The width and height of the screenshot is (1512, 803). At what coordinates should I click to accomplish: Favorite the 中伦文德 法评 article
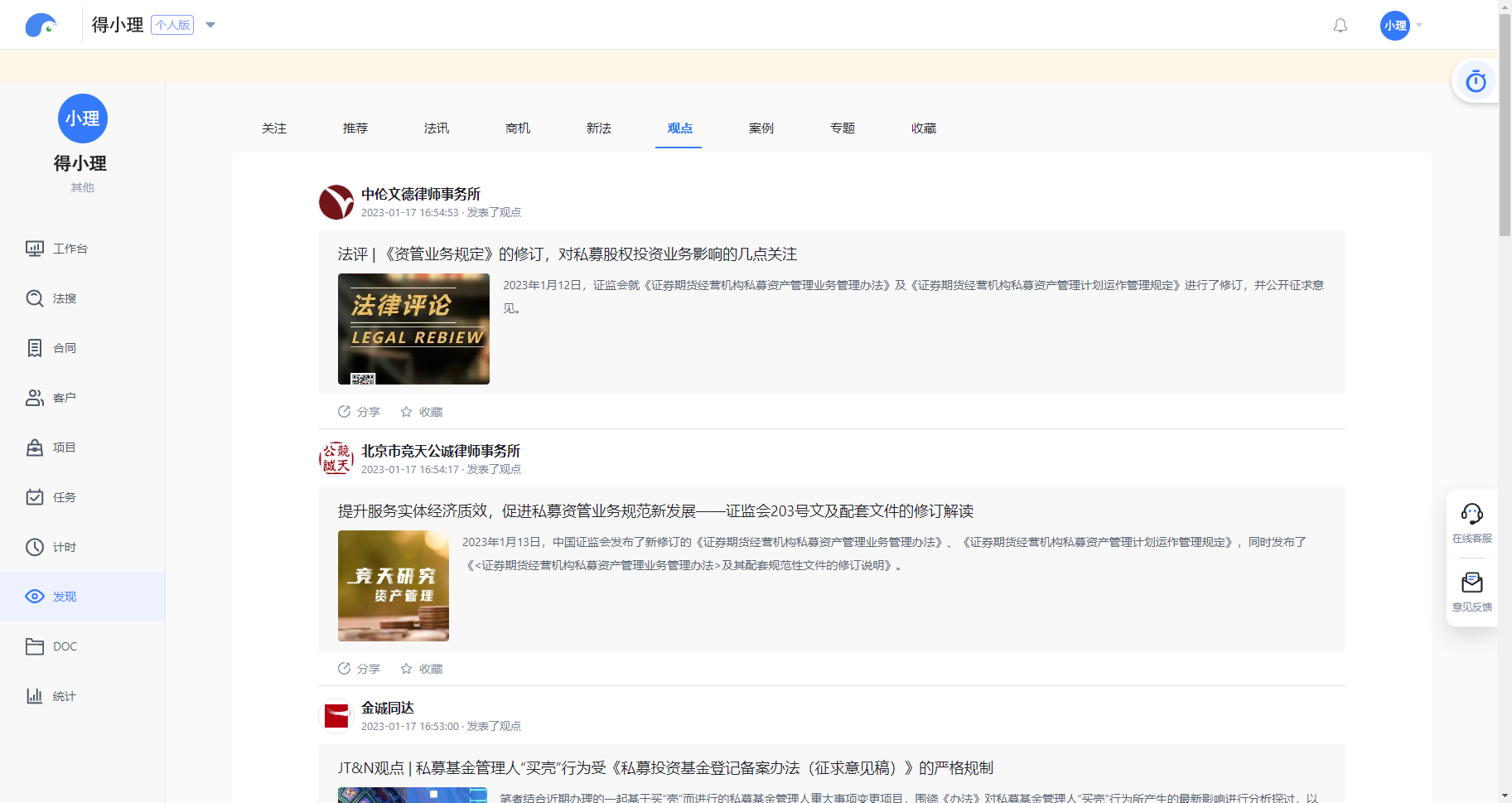coord(422,412)
